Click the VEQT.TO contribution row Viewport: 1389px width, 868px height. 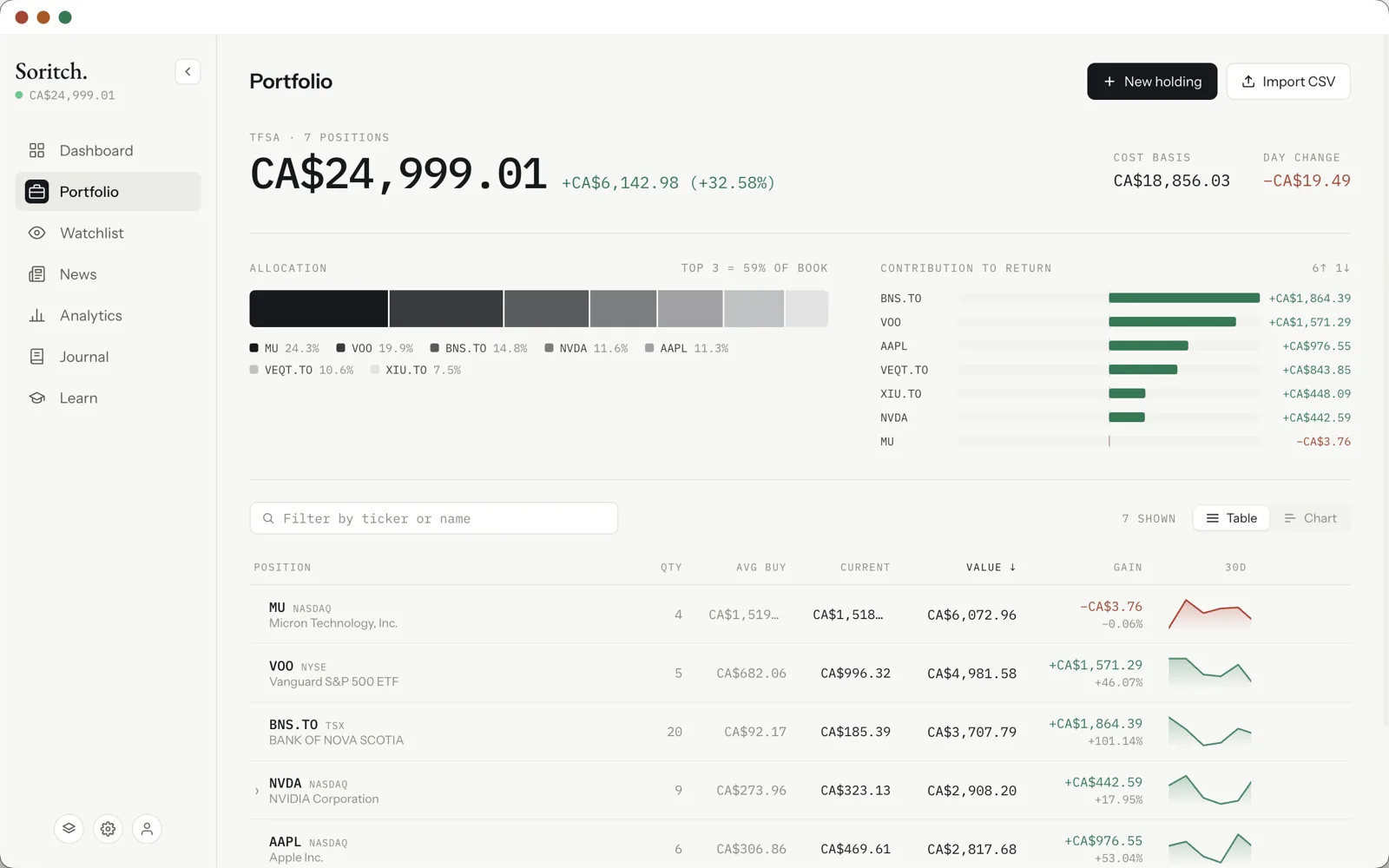tap(1116, 370)
